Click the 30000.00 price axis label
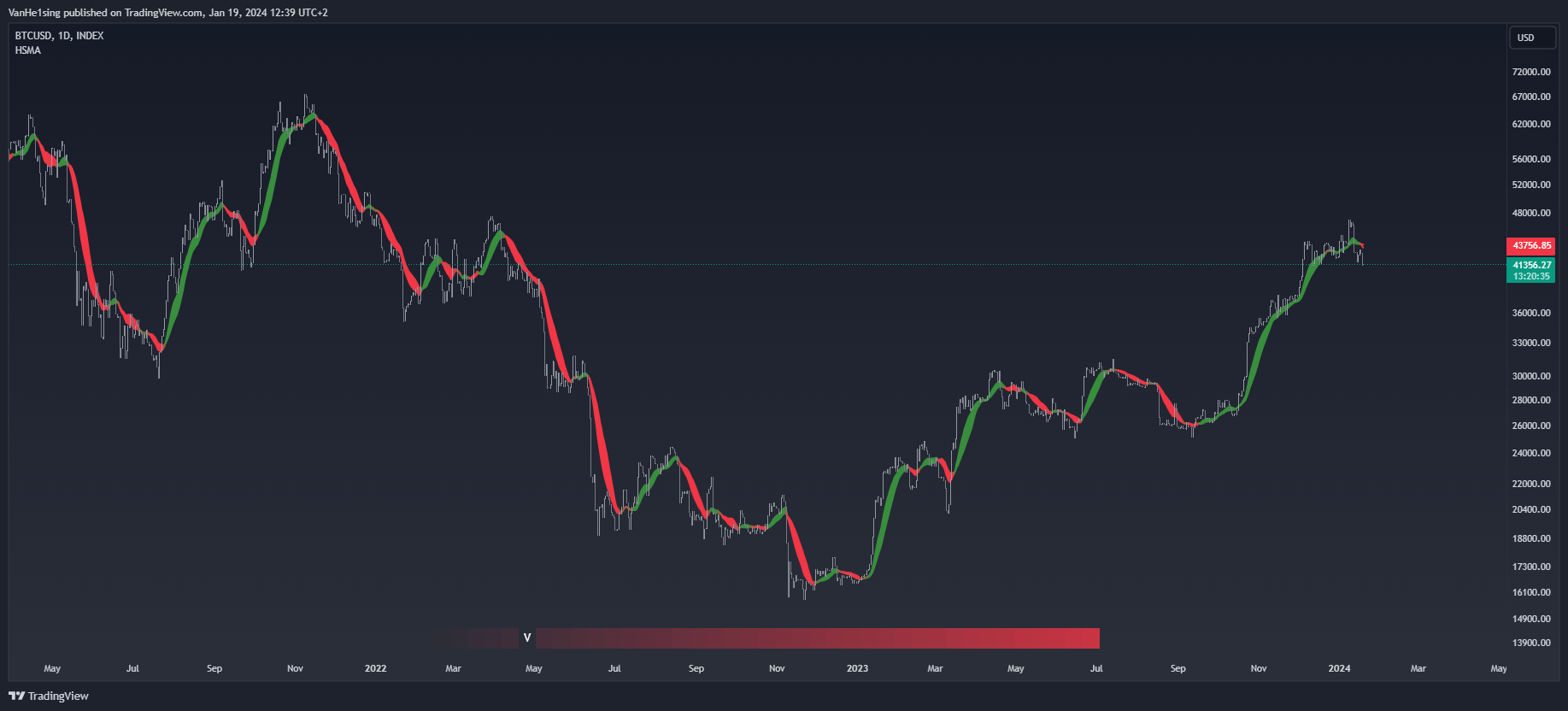Image resolution: width=1568 pixels, height=711 pixels. coord(1531,376)
